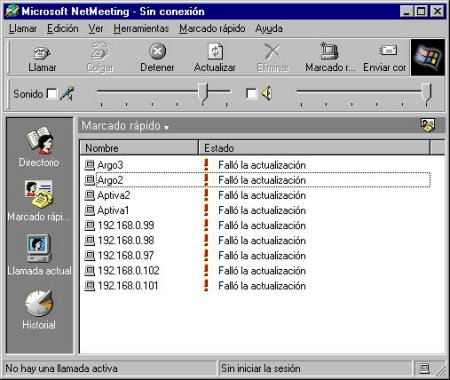Expand the Marcado rápido dropdown header
Image resolution: width=450 pixels, height=380 pixels.
pyautogui.click(x=125, y=126)
